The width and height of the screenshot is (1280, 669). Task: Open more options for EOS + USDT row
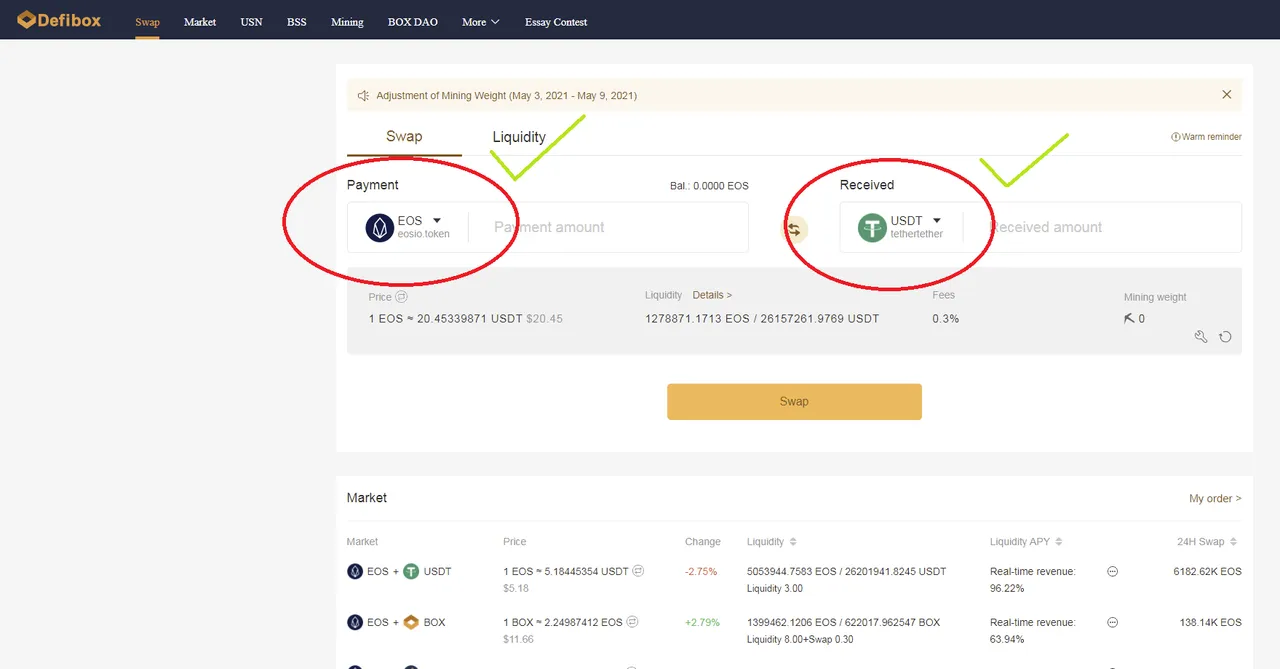point(1112,571)
